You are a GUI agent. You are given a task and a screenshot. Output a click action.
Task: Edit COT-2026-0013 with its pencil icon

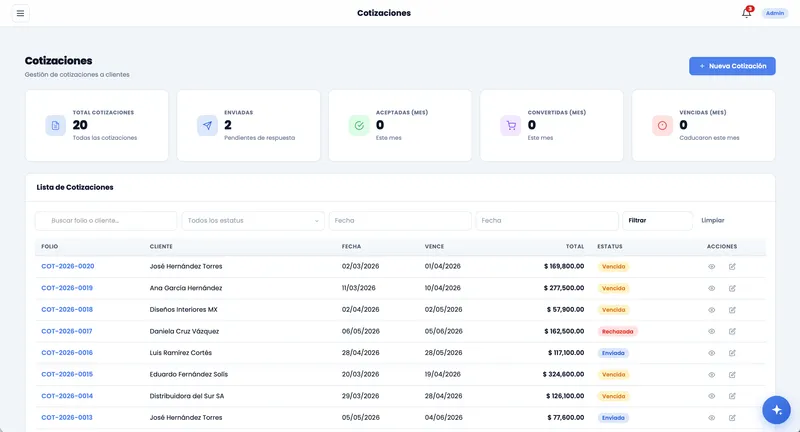pos(732,418)
